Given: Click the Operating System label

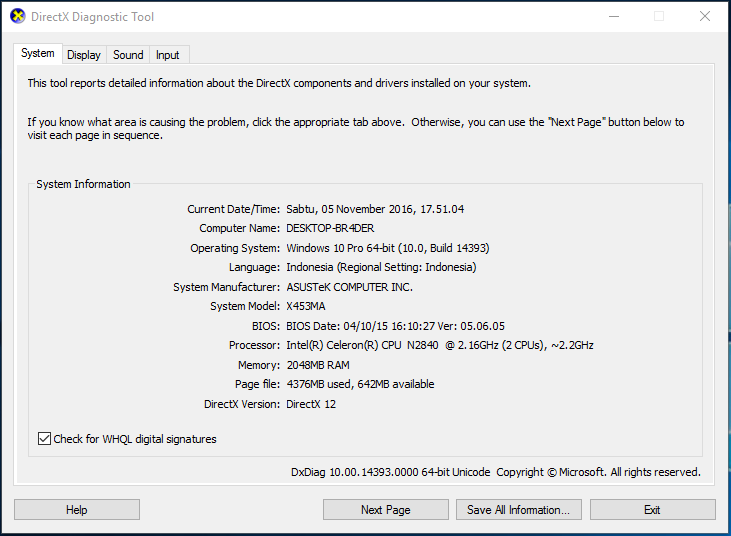Looking at the screenshot, I should [235, 248].
